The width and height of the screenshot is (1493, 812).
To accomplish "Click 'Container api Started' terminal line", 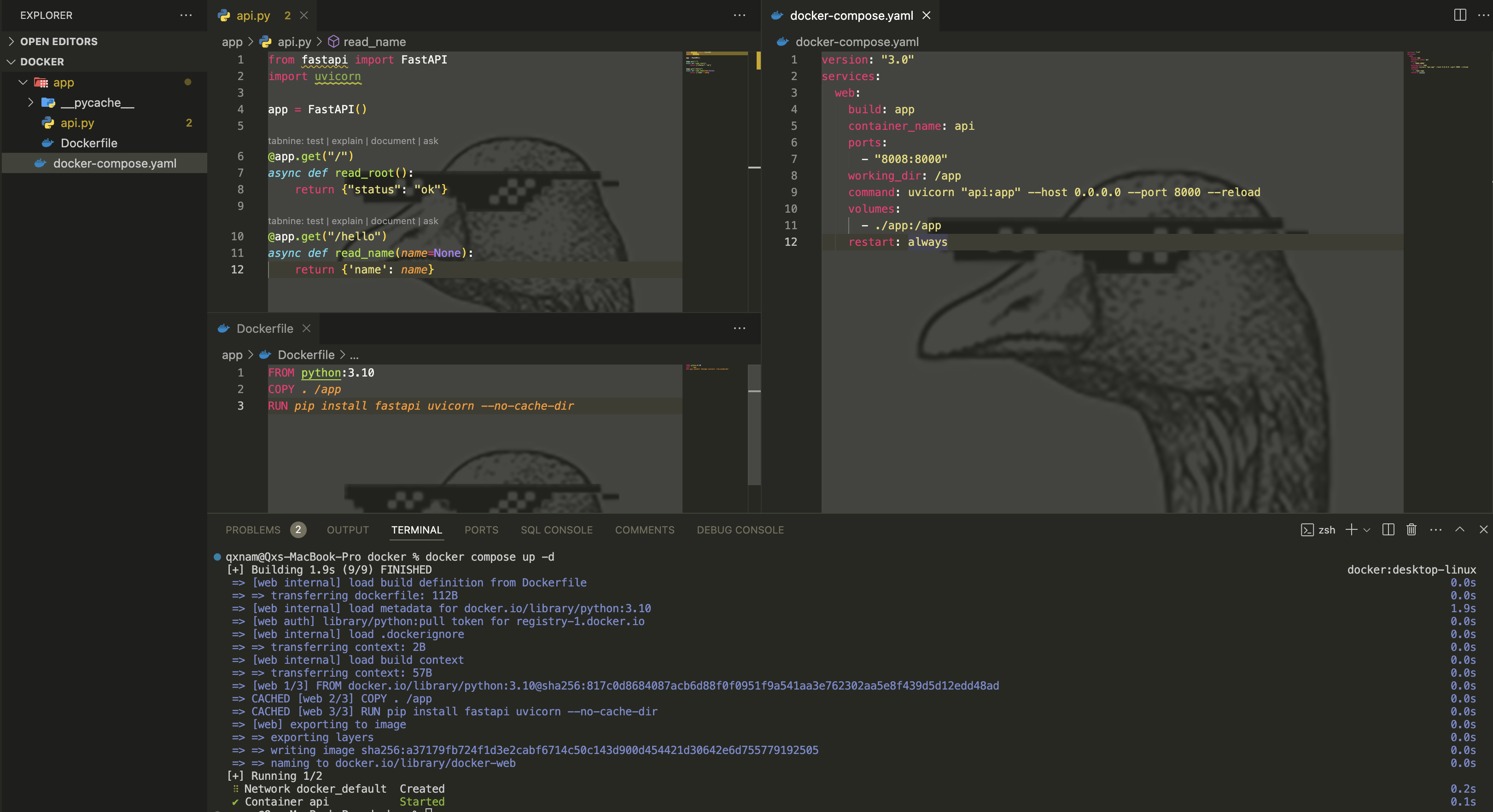I will pos(338,801).
